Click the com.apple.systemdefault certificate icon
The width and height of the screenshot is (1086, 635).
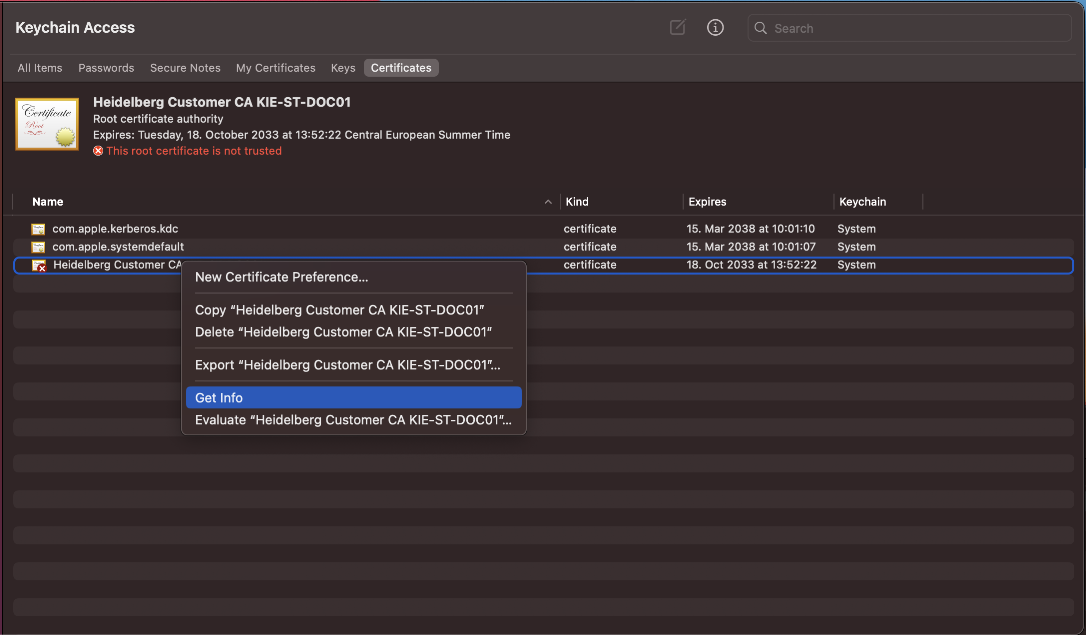[x=38, y=247]
